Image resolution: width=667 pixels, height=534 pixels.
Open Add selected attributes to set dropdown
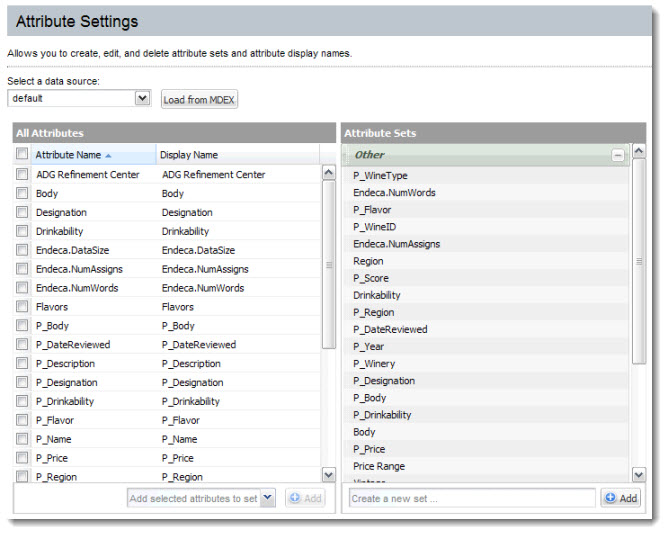coord(267,498)
